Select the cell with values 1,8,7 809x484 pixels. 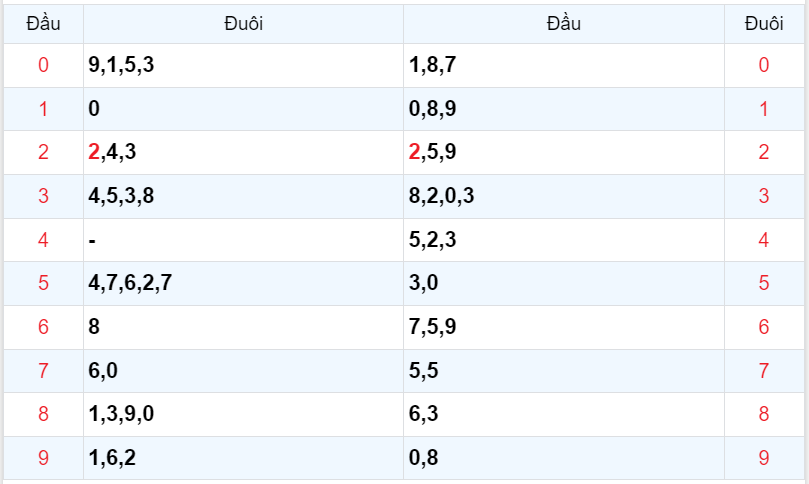click(x=433, y=66)
